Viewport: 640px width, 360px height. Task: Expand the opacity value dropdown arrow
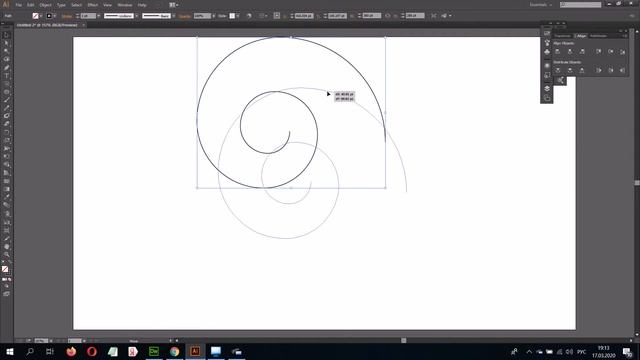(x=213, y=16)
